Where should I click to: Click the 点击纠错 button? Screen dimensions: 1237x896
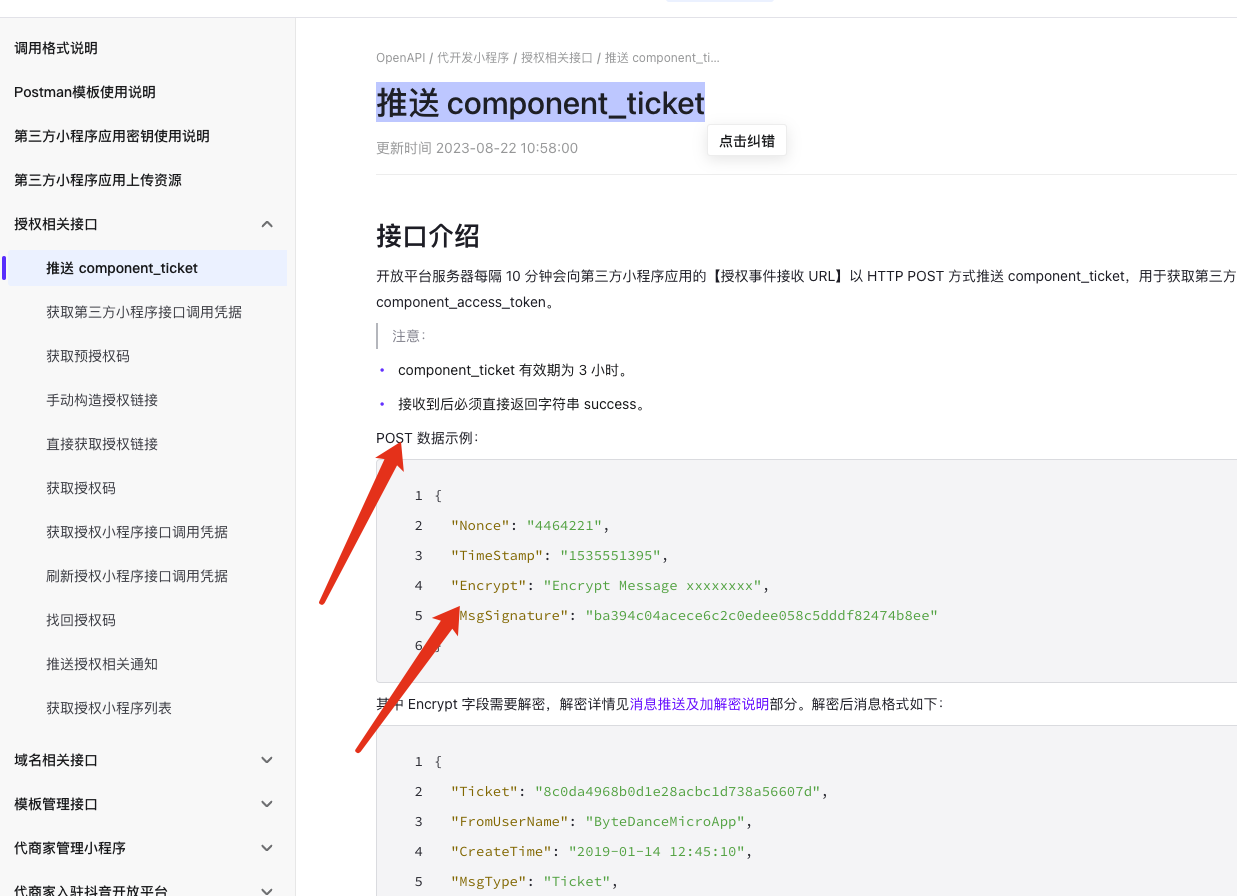(x=746, y=141)
